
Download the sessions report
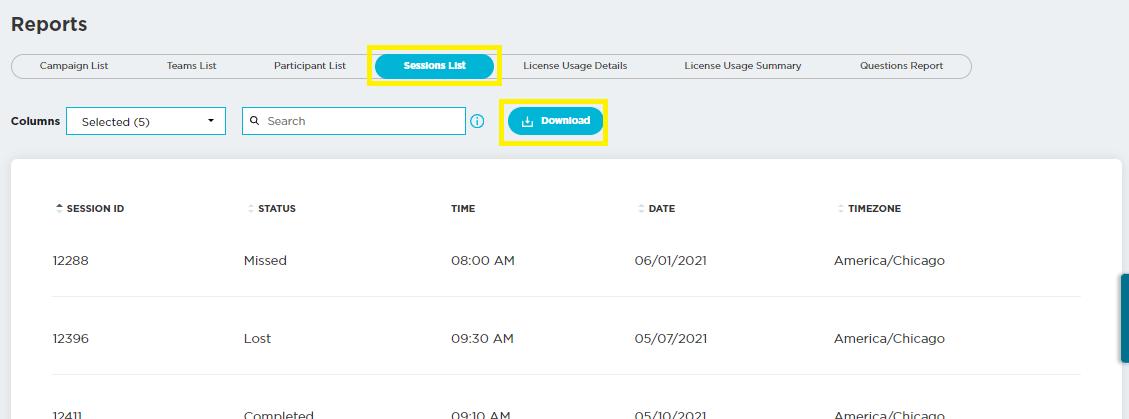coord(555,121)
